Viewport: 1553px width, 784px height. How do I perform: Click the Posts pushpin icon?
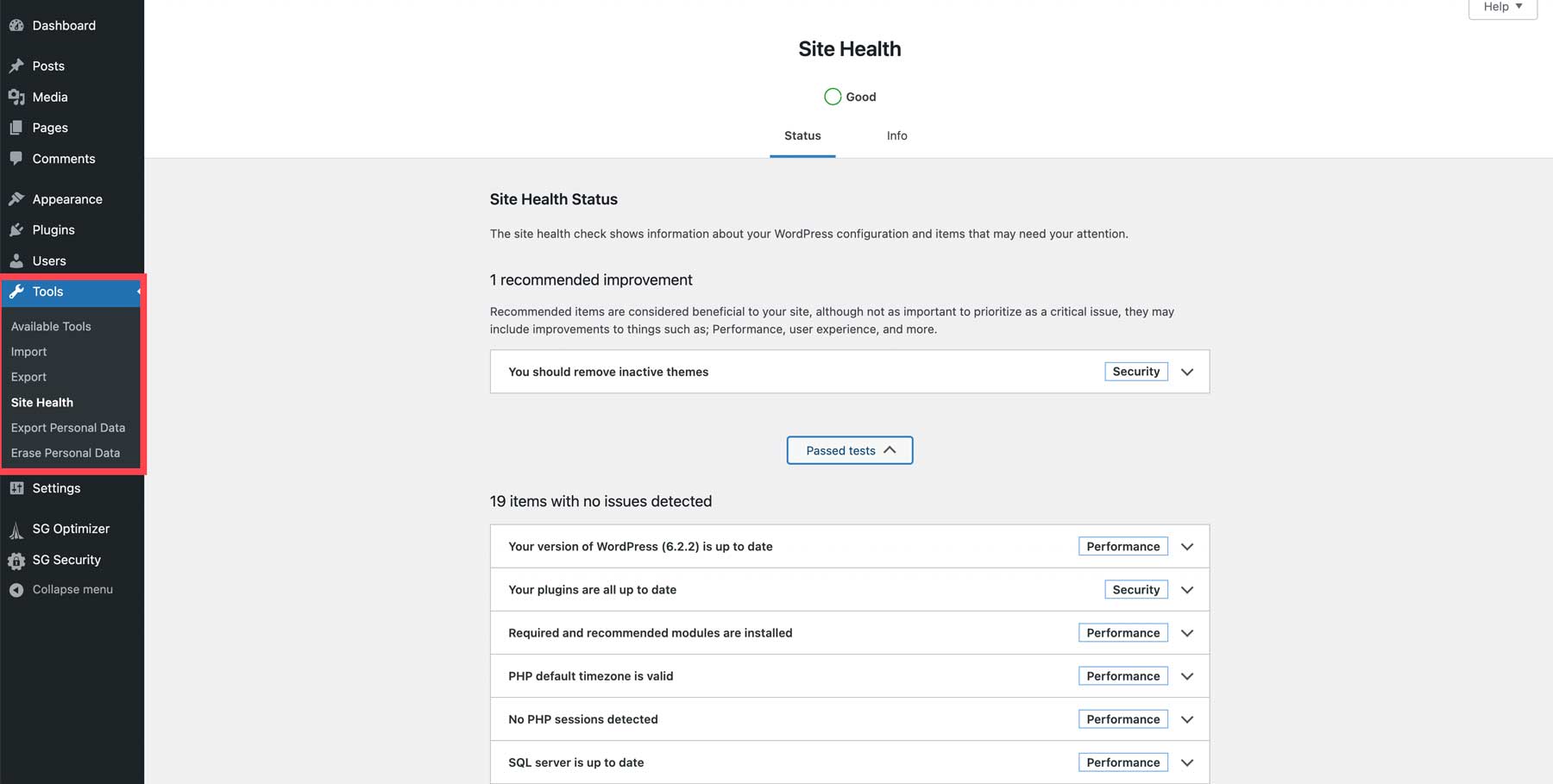click(x=16, y=66)
